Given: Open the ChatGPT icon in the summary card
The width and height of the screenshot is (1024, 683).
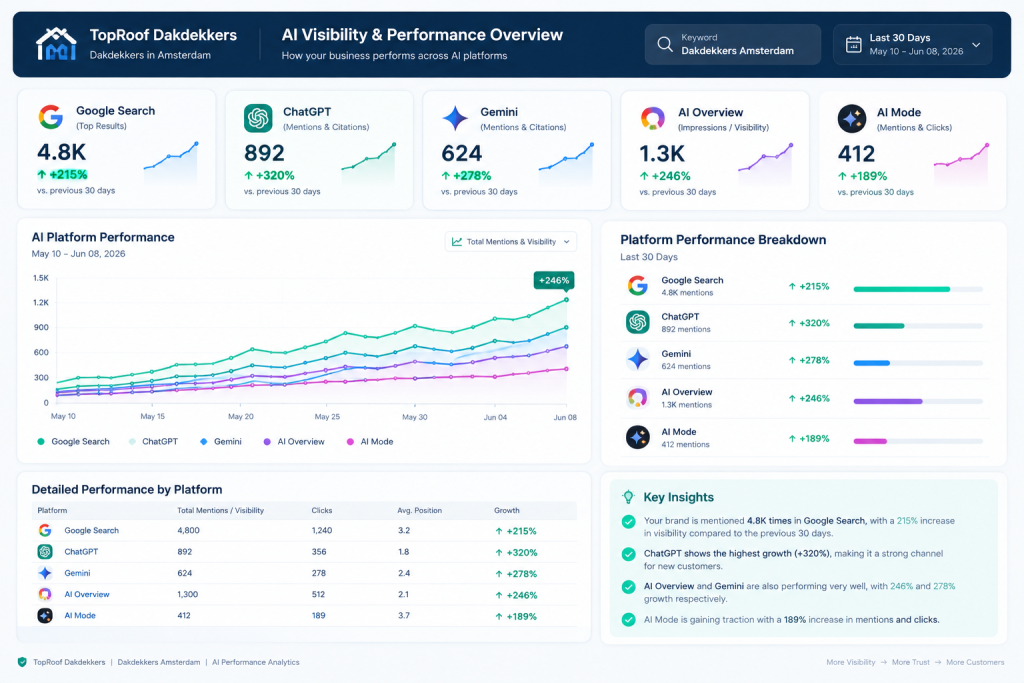Looking at the screenshot, I should (x=258, y=118).
